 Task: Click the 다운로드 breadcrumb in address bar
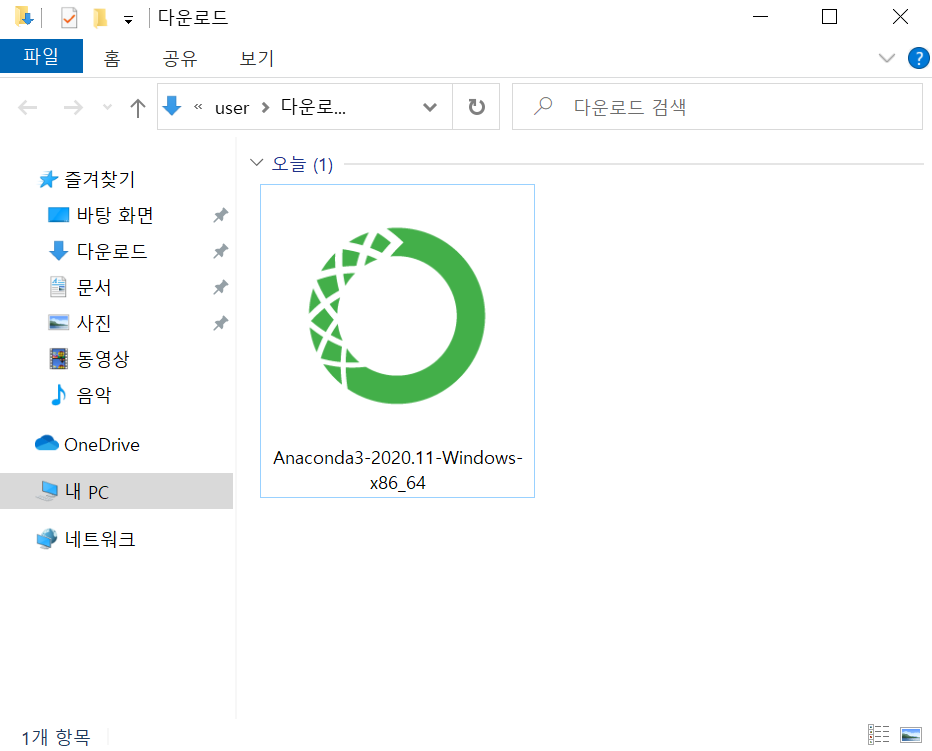[313, 107]
